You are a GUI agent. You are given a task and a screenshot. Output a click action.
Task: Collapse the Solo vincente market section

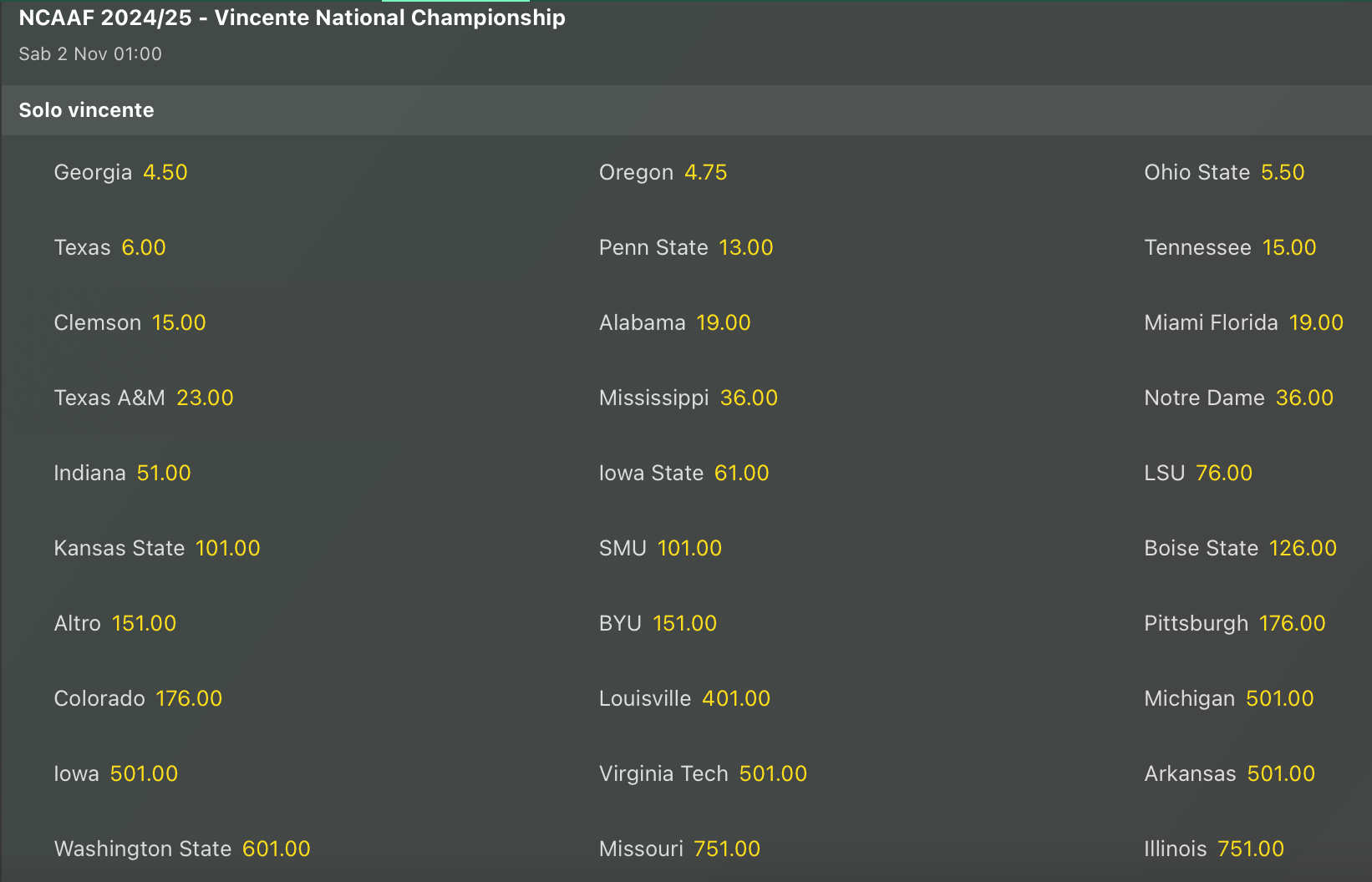(86, 109)
